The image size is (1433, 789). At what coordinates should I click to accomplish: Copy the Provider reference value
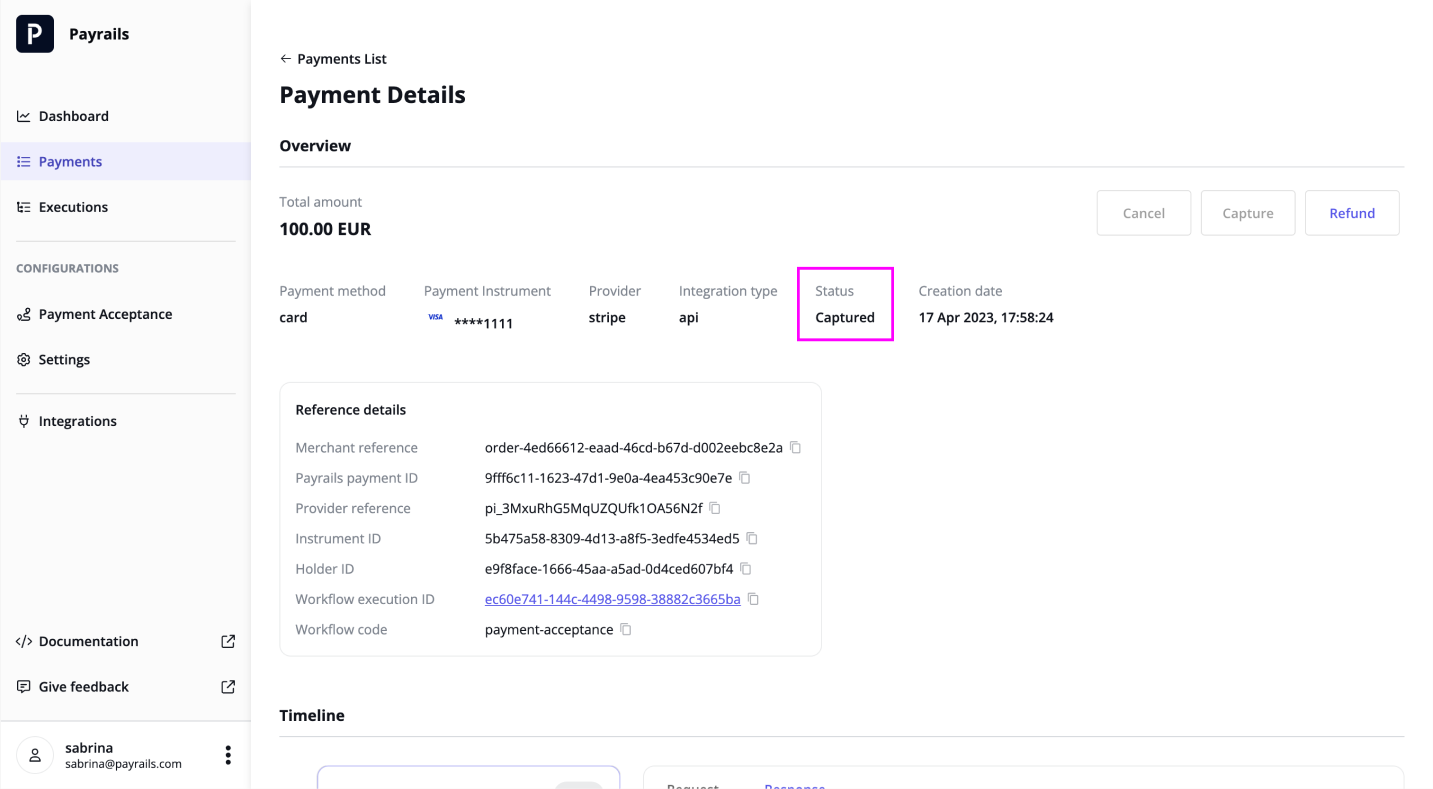pyautogui.click(x=715, y=508)
